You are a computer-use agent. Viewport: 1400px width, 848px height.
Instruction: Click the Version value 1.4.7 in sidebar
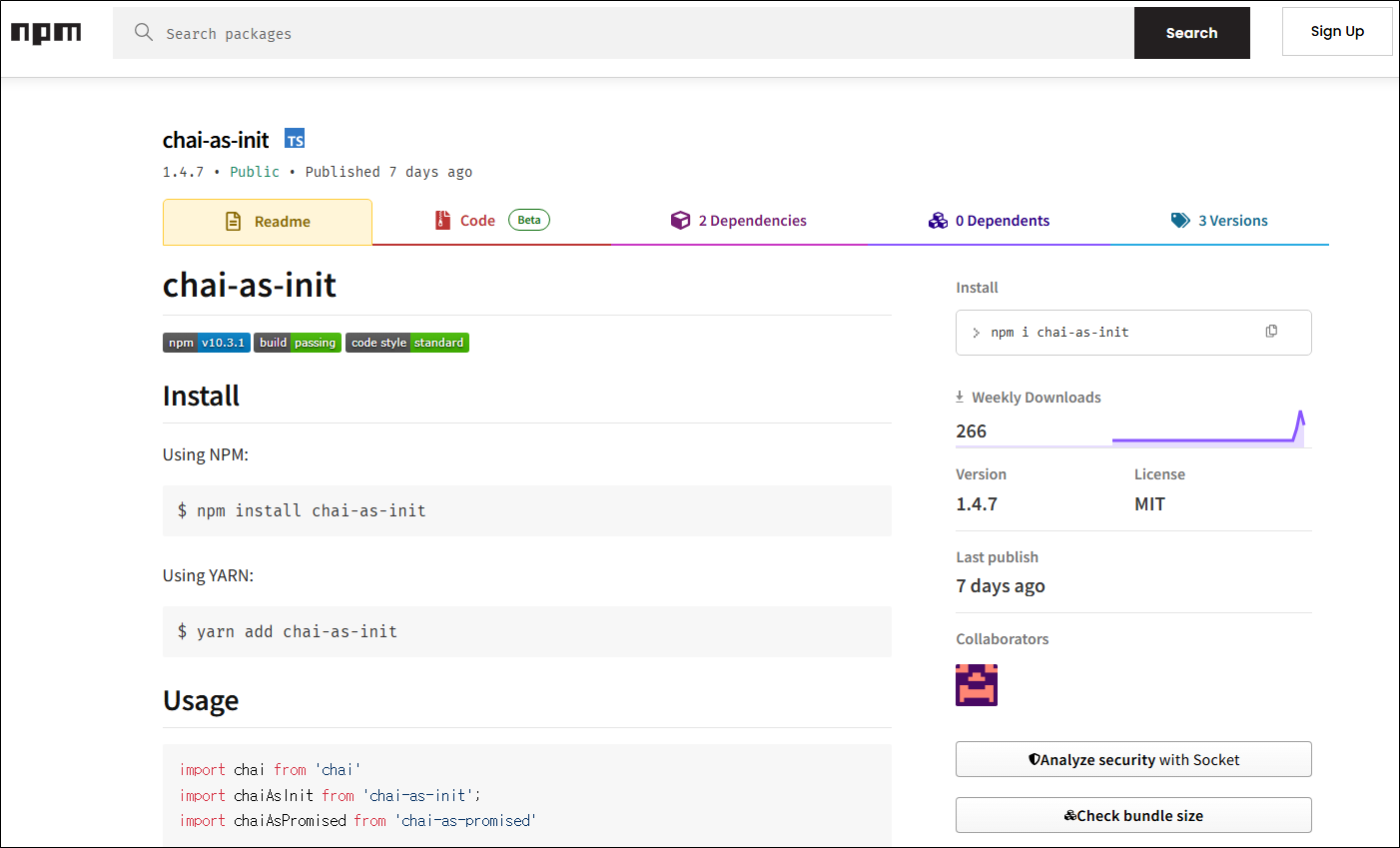tap(977, 504)
